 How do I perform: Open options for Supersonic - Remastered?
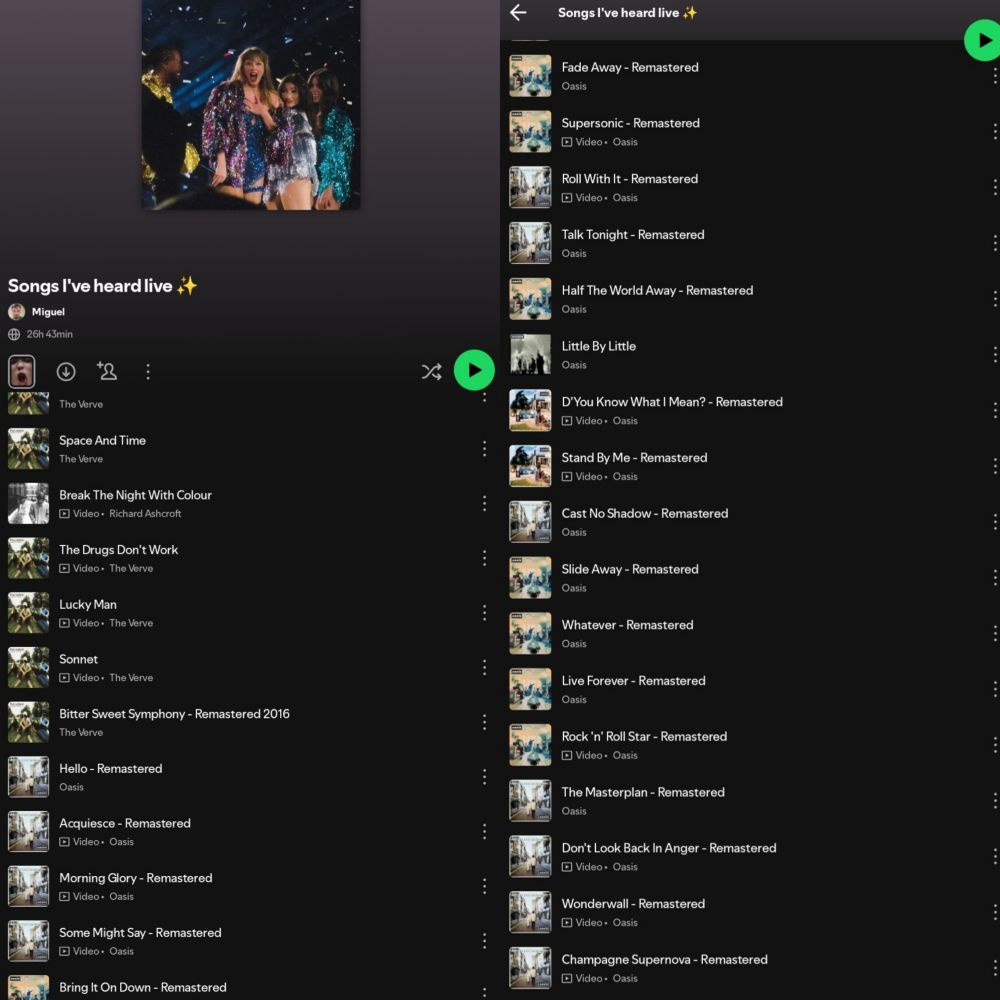(x=995, y=131)
